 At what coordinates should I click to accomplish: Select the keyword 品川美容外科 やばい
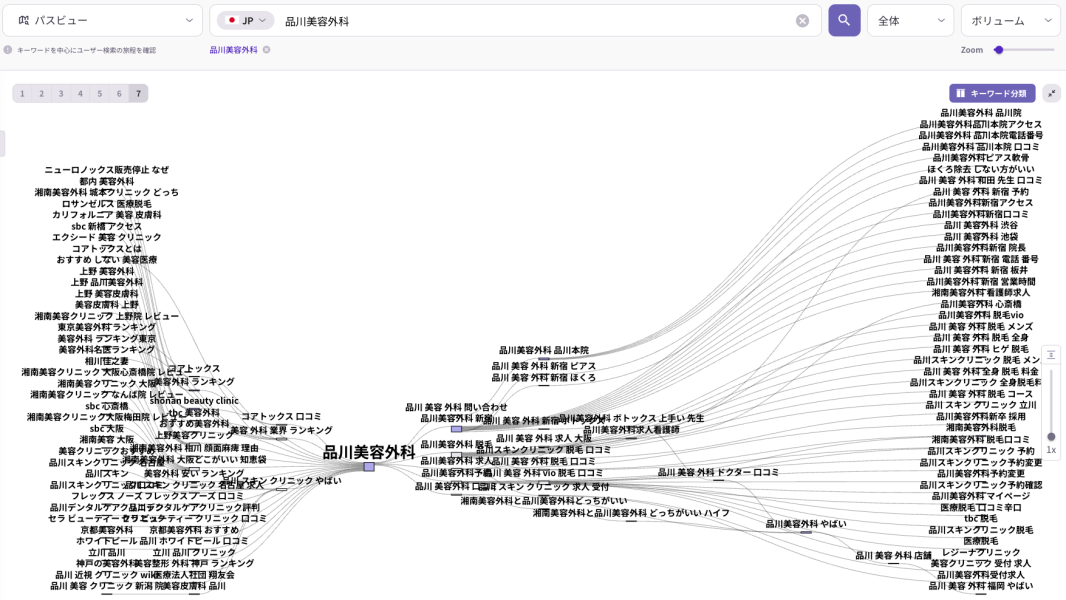coord(805,523)
